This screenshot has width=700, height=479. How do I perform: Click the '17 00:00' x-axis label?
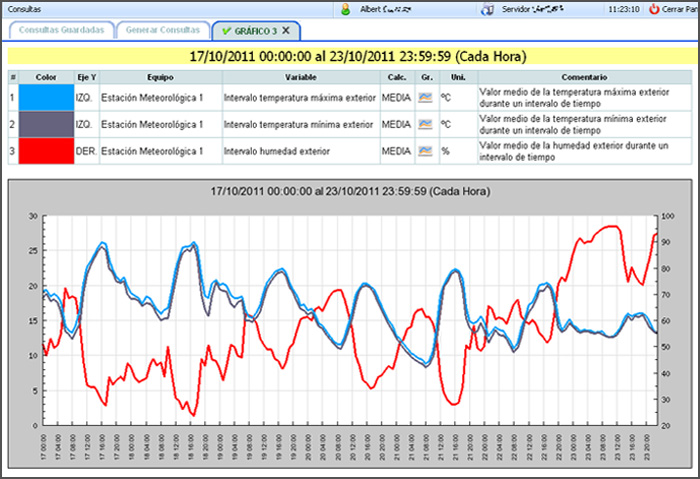43,447
